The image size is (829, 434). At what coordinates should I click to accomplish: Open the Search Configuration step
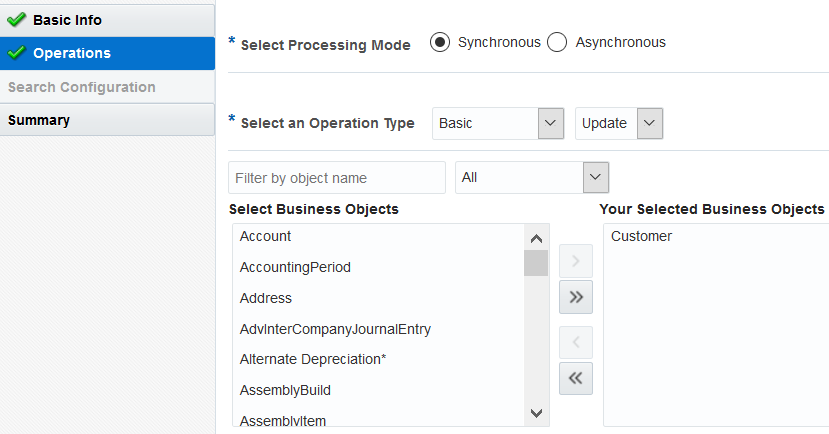tap(82, 87)
